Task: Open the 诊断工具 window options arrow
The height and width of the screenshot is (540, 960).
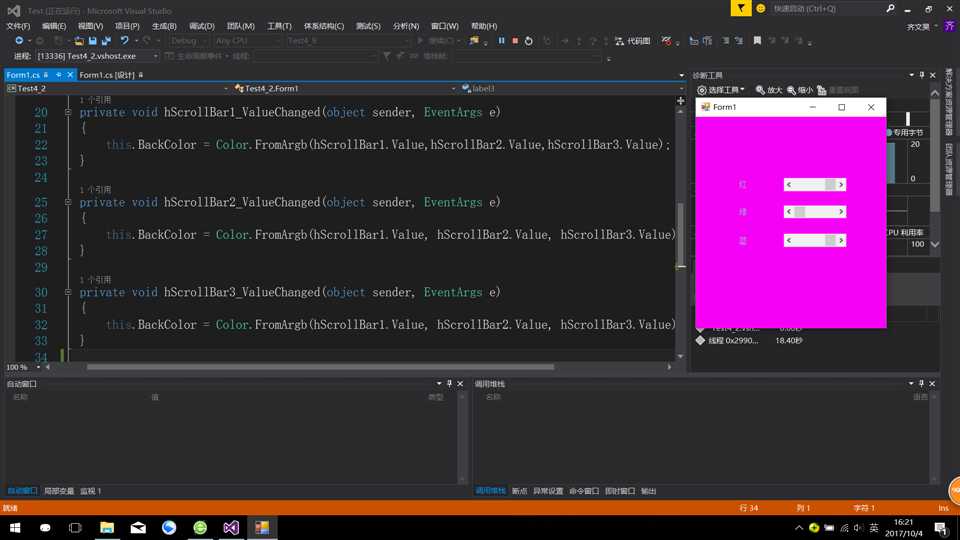Action: (x=912, y=75)
